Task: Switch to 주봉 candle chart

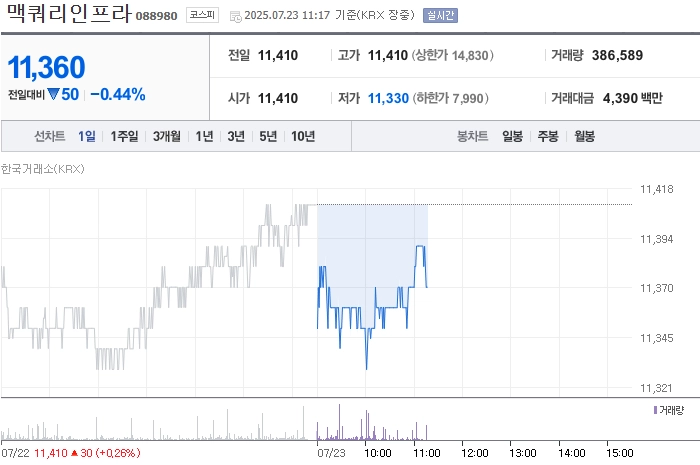Action: click(548, 136)
